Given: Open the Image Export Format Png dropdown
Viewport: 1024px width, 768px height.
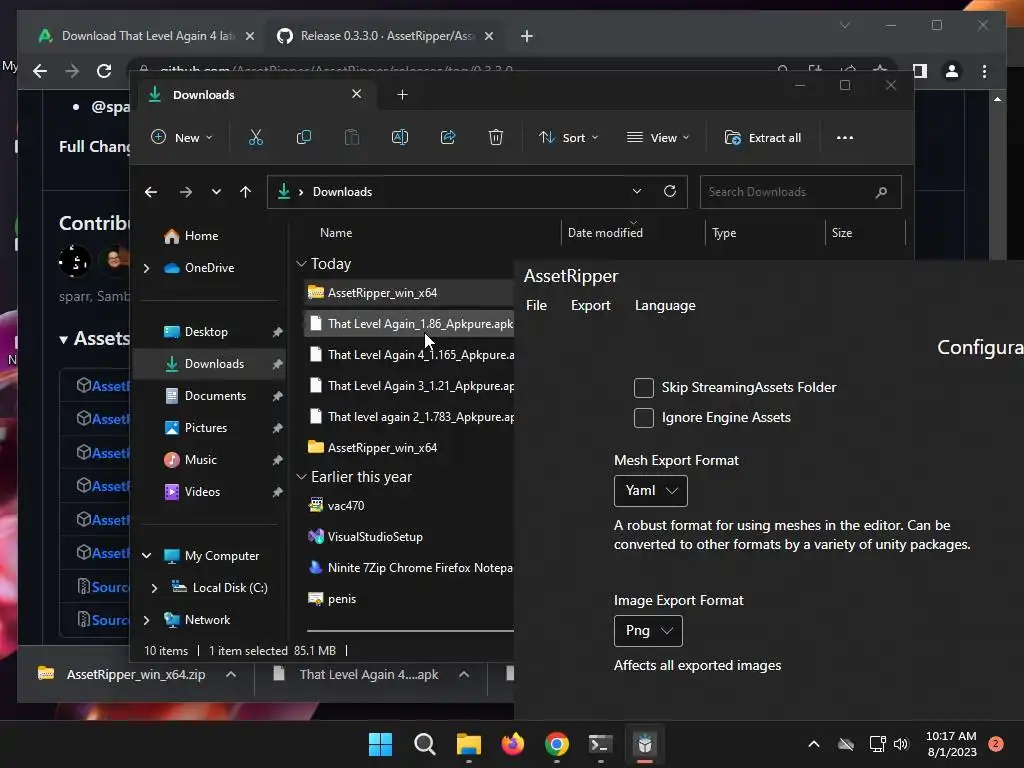Looking at the screenshot, I should tap(648, 631).
